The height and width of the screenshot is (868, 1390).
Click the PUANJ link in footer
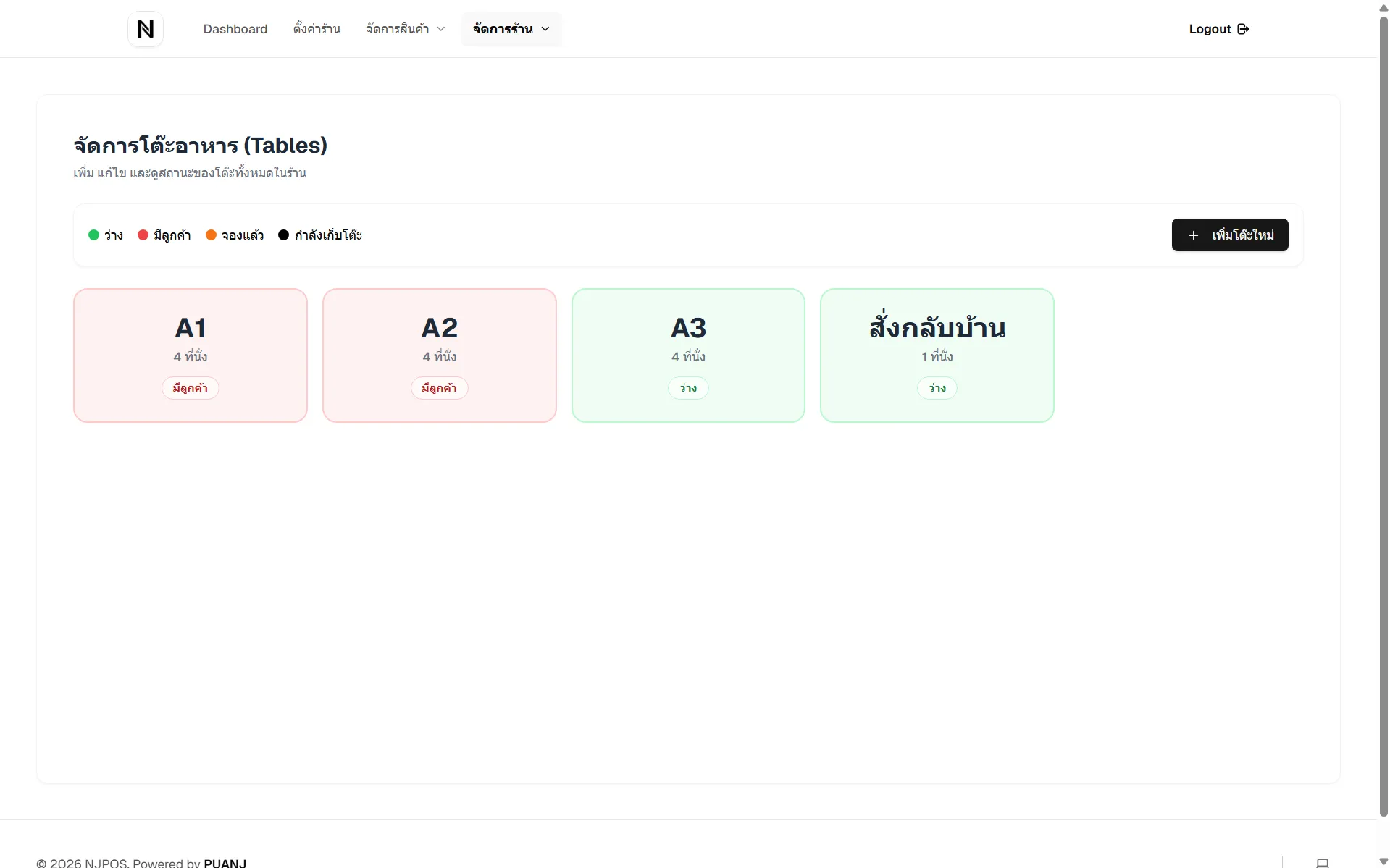point(225,863)
